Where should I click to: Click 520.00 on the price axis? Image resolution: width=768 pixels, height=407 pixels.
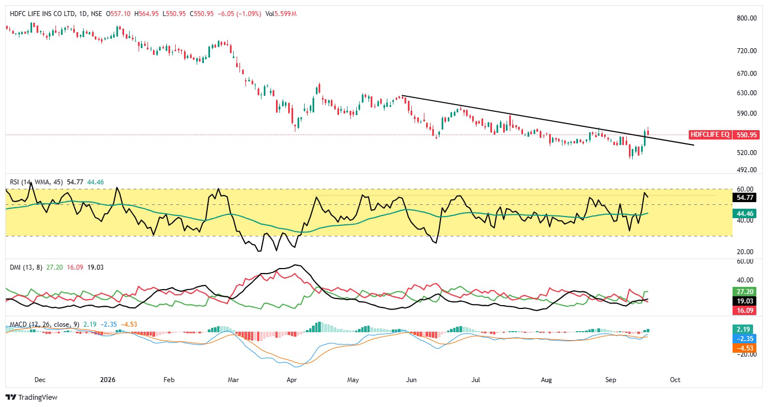(x=747, y=152)
